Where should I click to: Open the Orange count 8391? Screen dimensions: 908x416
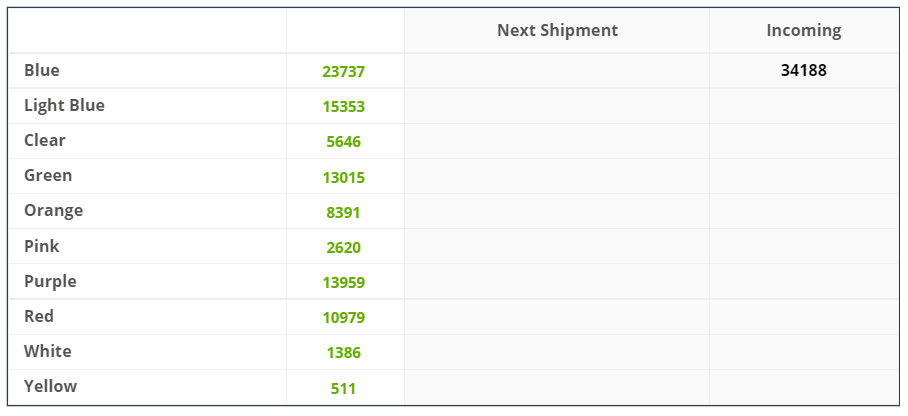coord(343,212)
